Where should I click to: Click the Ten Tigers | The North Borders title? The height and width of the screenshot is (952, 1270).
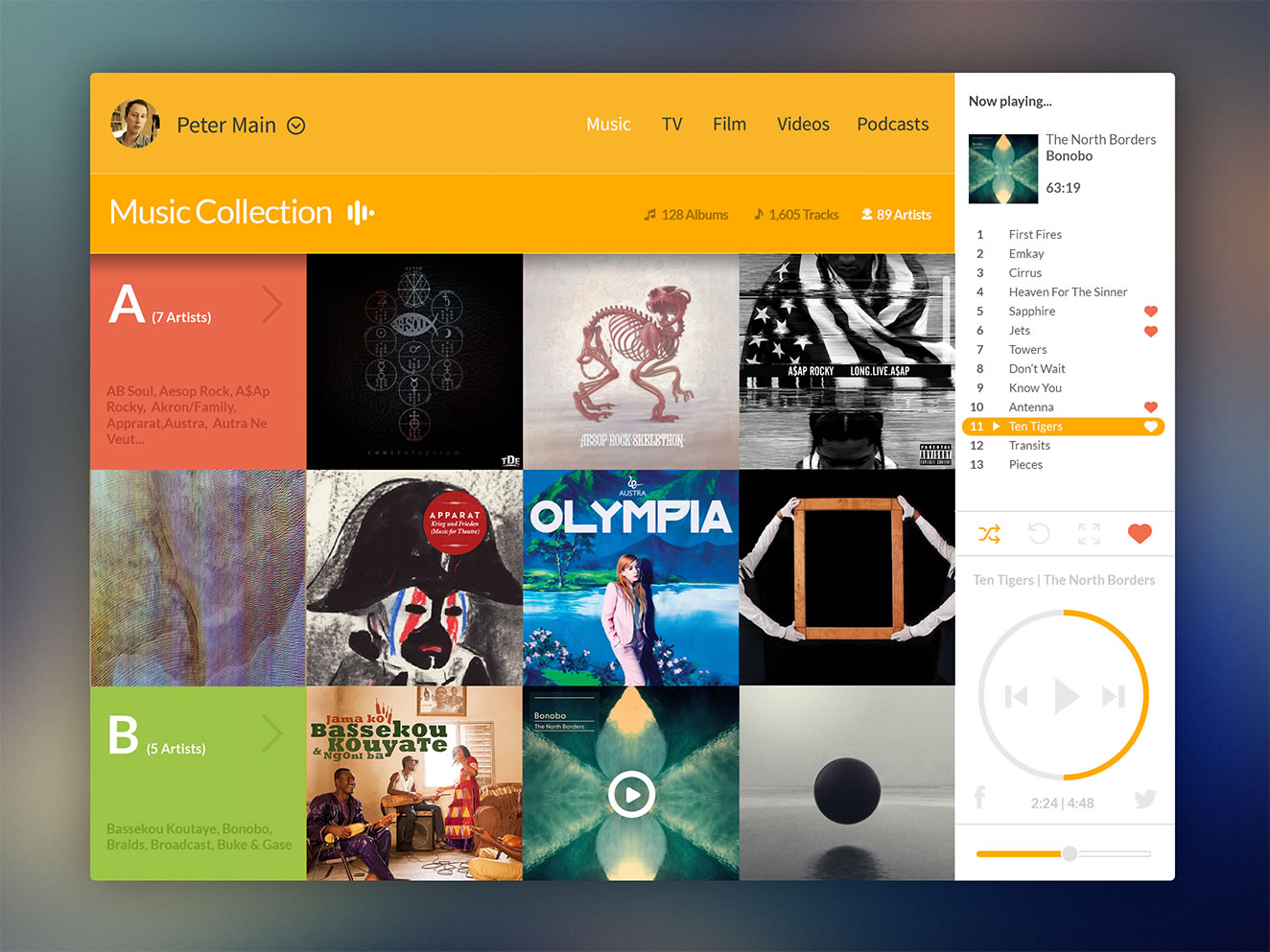tap(1064, 580)
